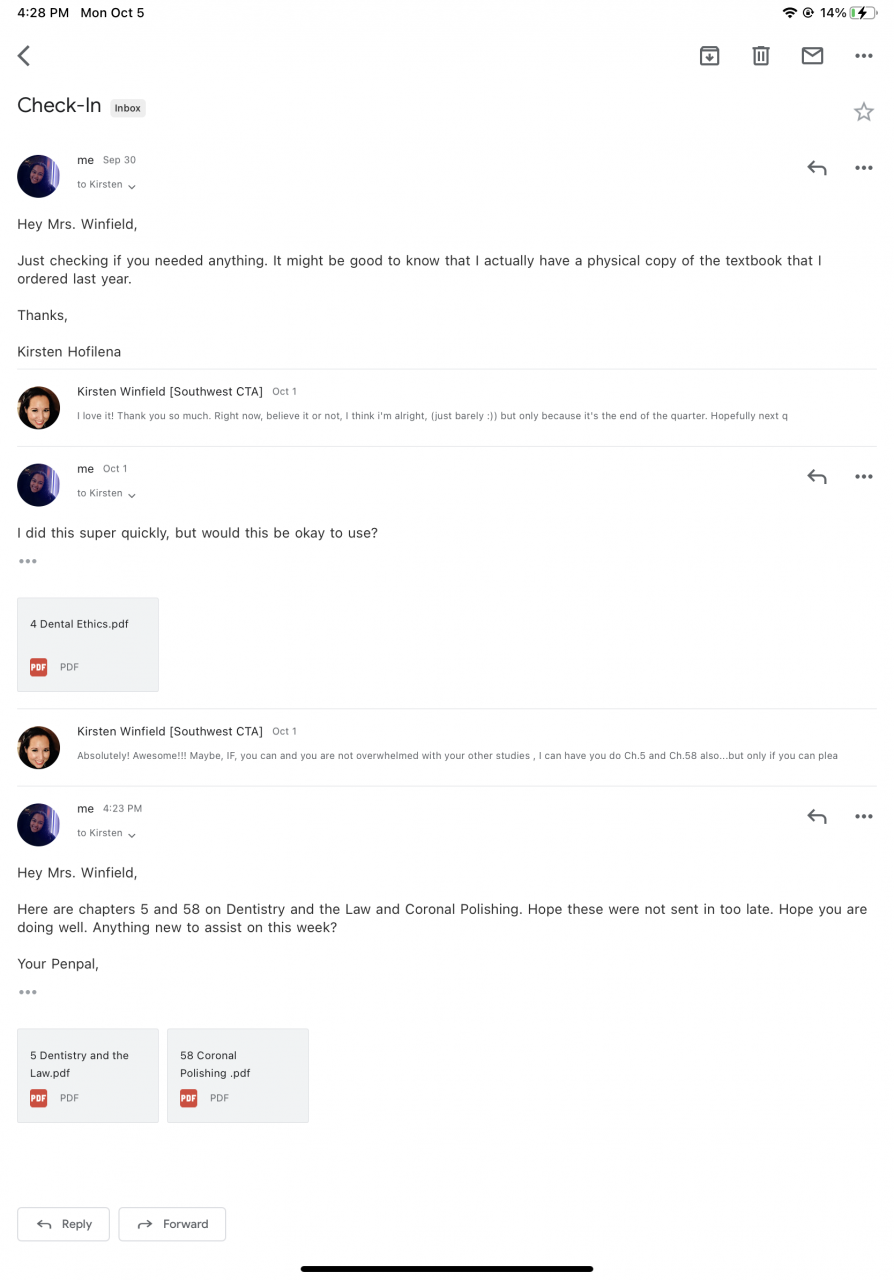Open more options for the 4:23 PM message
The image size is (894, 1280).
pos(864,816)
